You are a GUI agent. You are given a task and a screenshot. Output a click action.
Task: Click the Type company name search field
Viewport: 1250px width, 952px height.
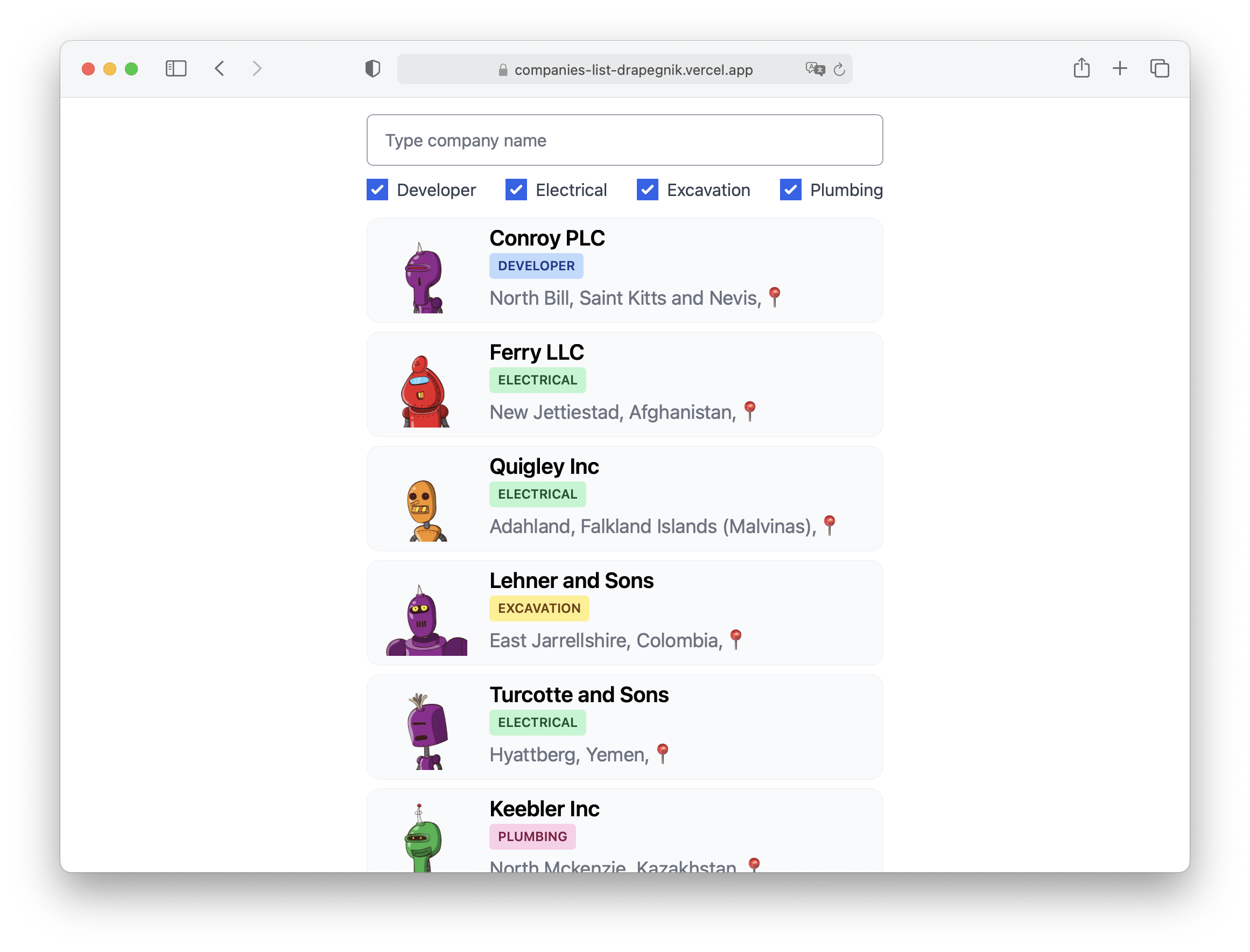624,140
